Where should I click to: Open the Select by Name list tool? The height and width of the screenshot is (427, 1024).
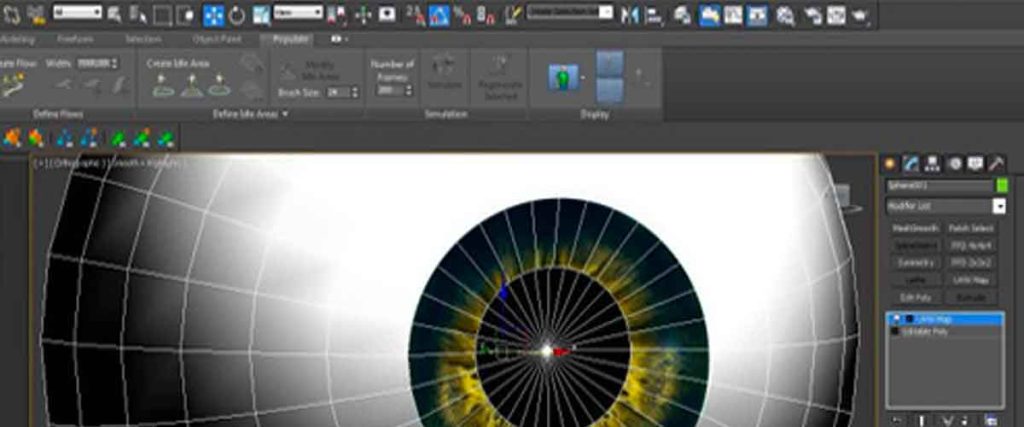point(138,14)
